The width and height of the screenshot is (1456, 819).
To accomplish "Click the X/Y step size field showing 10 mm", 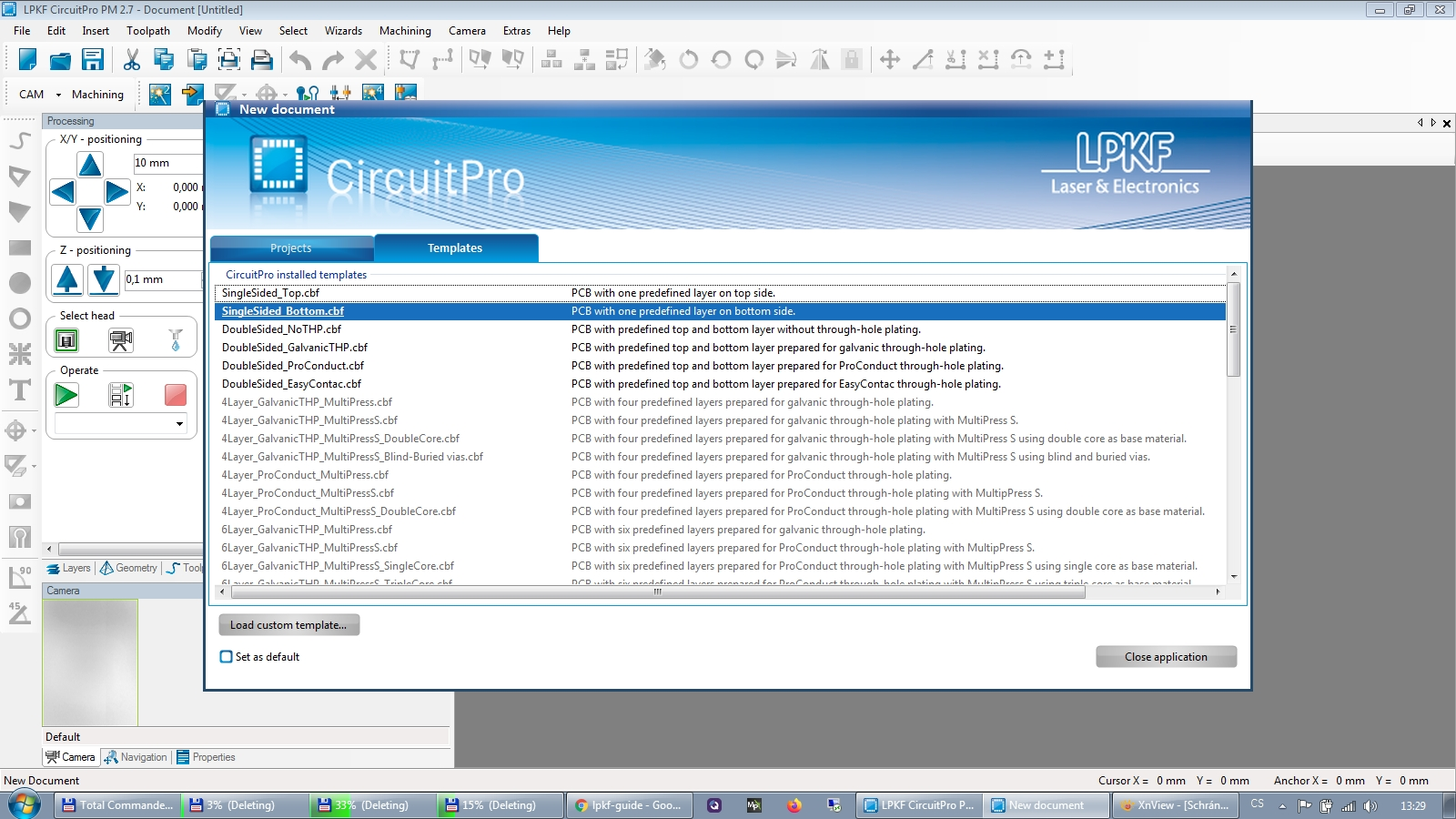I will [167, 163].
